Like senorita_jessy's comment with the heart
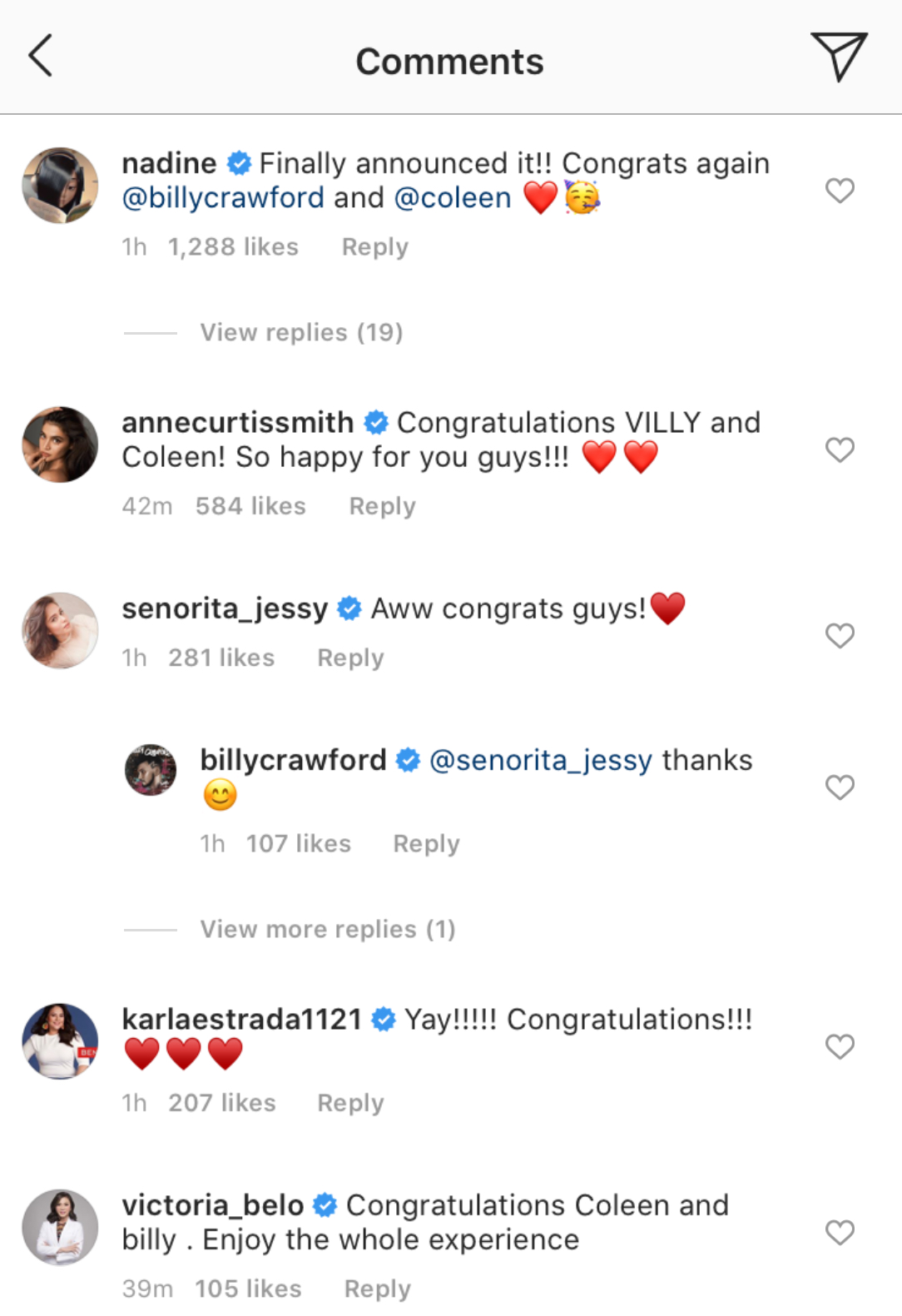The width and height of the screenshot is (902, 1316). (x=840, y=636)
